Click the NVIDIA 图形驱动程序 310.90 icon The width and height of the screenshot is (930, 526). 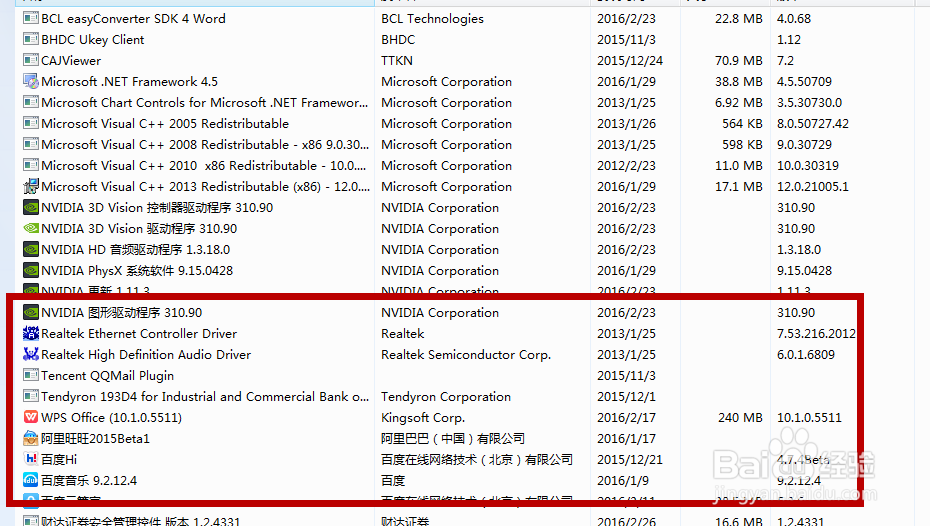click(x=30, y=313)
